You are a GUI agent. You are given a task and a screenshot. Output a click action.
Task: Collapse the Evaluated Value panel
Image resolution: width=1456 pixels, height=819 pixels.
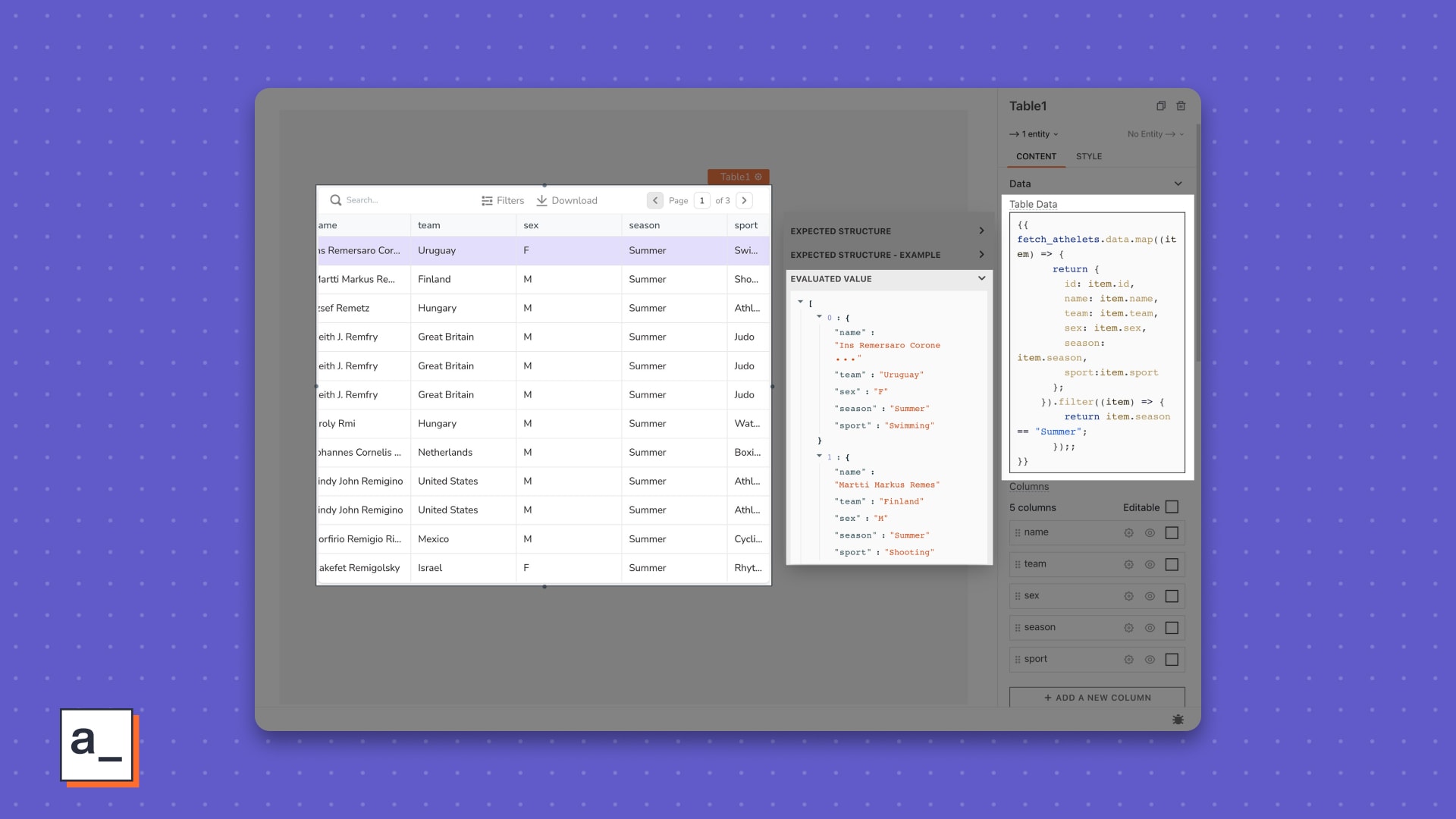981,278
